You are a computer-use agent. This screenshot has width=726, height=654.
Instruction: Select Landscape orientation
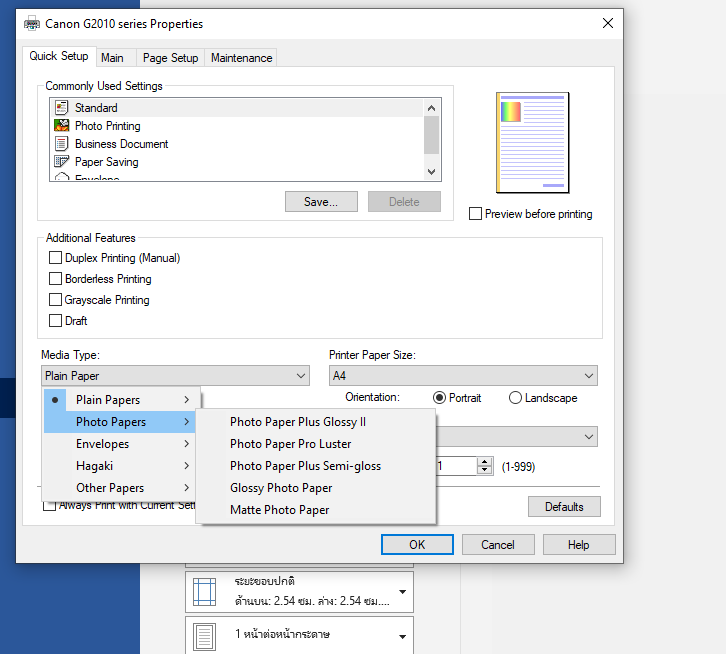coord(515,398)
